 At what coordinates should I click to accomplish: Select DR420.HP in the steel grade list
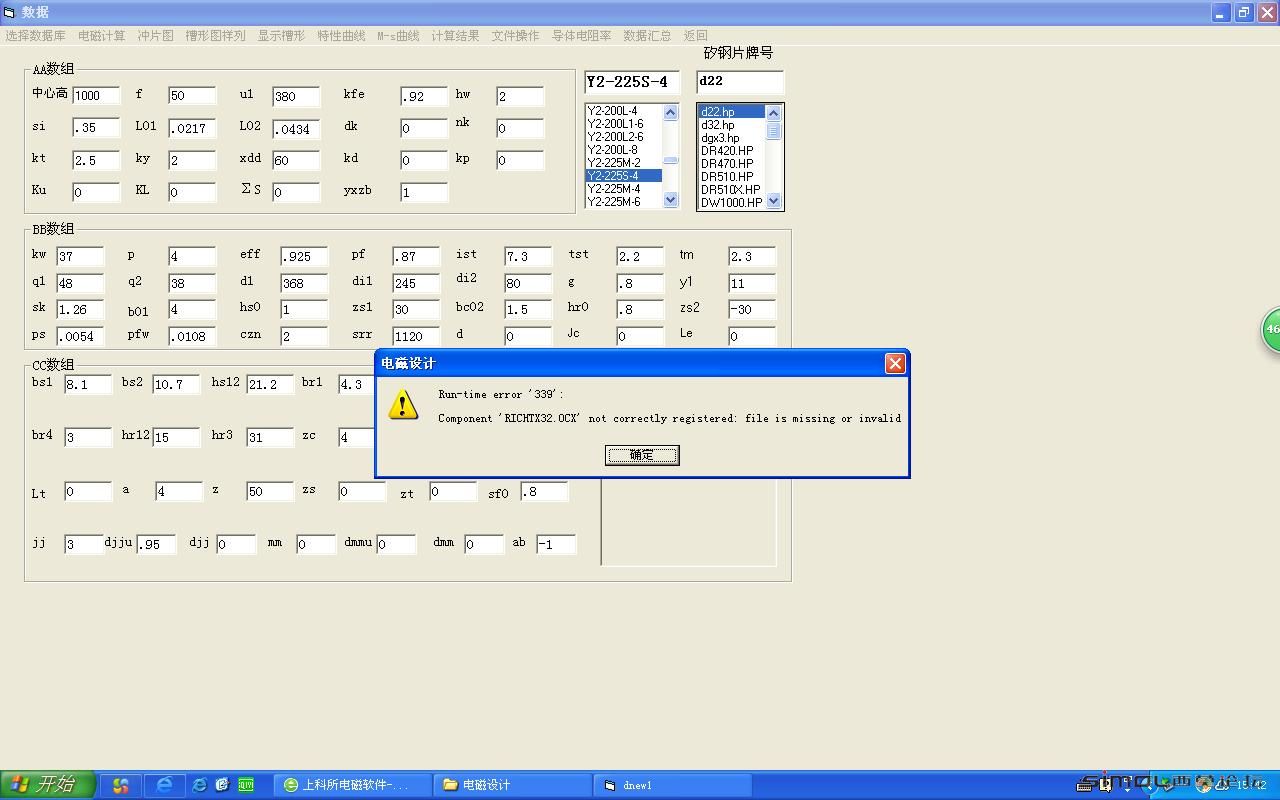731,151
